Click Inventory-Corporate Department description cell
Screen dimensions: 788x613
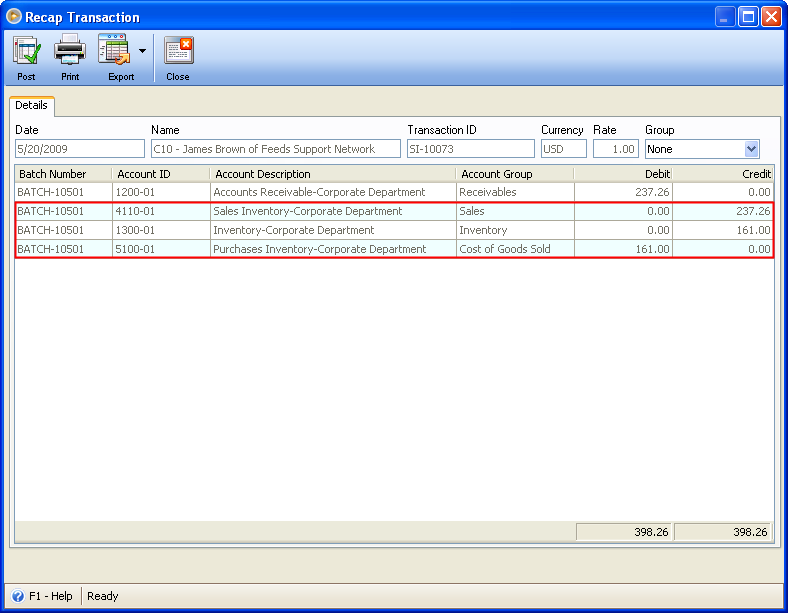[x=333, y=230]
